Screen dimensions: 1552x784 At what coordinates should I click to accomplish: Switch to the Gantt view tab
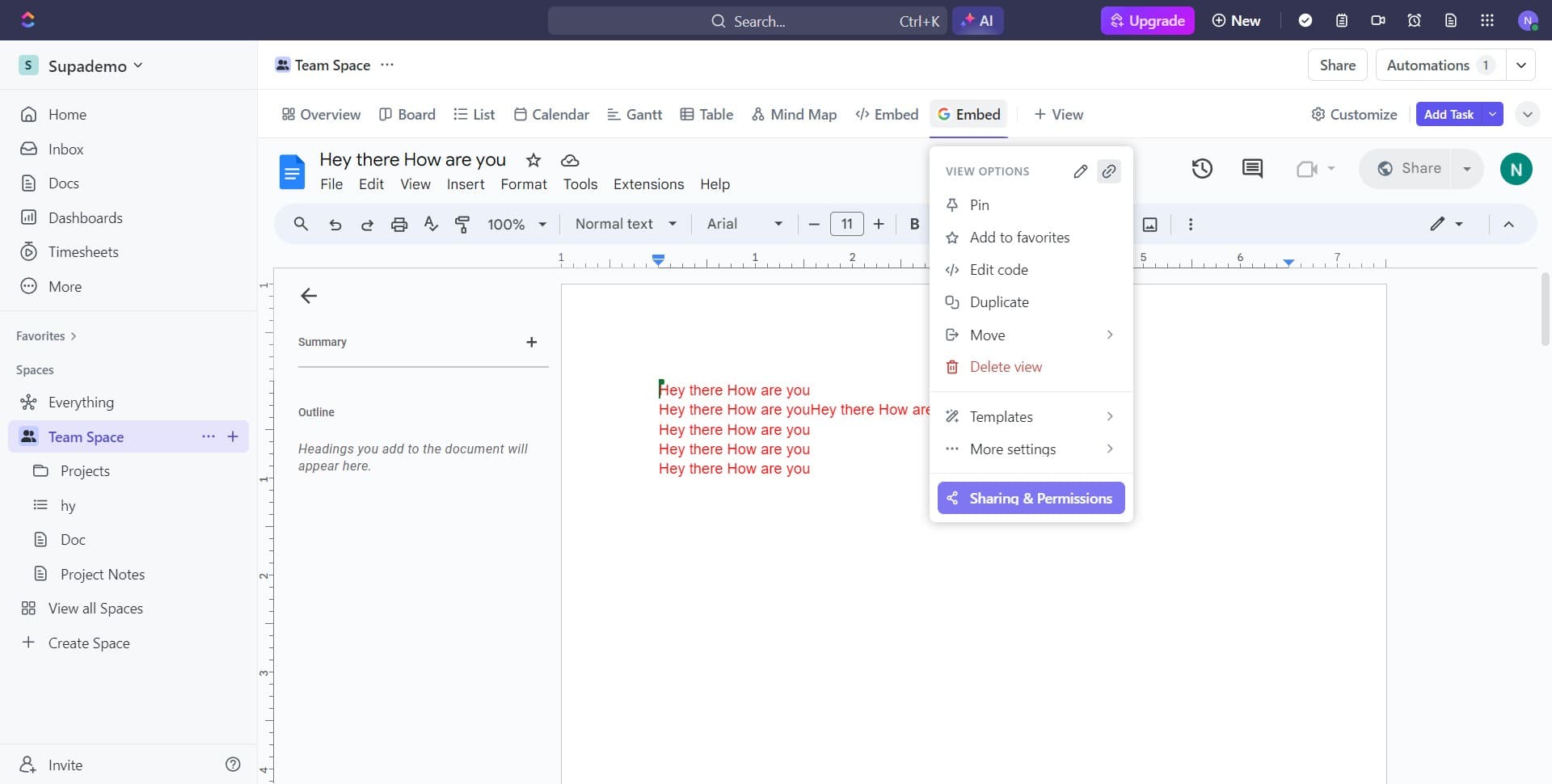pyautogui.click(x=635, y=115)
